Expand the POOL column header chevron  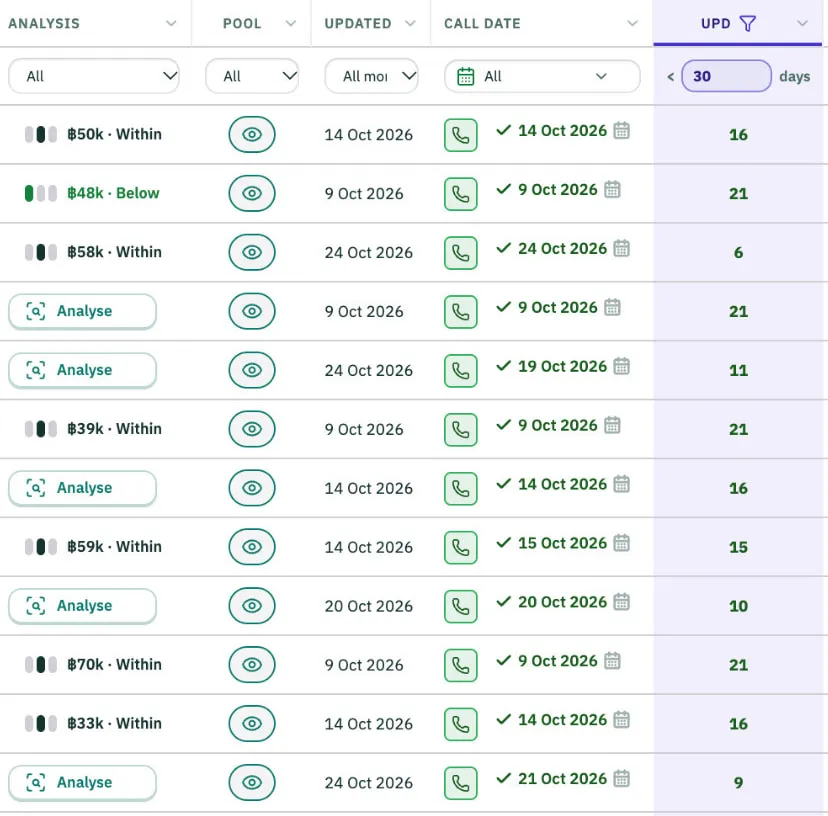[290, 23]
